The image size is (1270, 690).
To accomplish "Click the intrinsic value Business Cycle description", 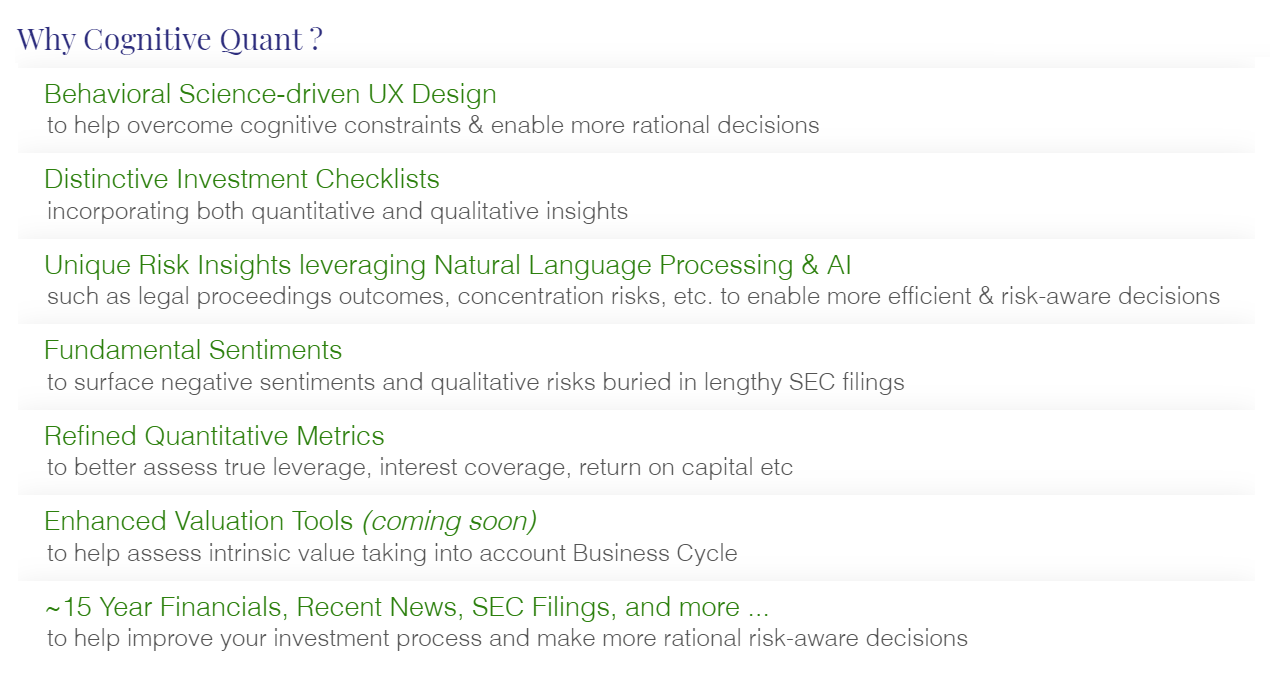I will [392, 553].
